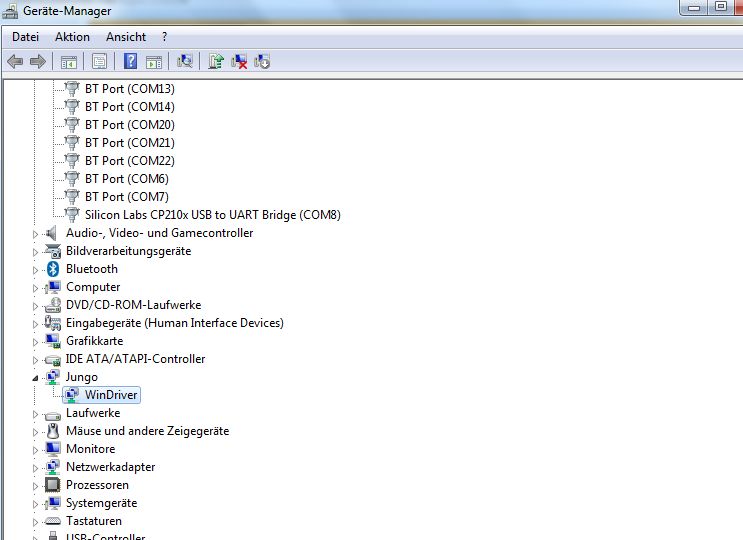This screenshot has width=743, height=540.
Task: Select BT Port (COM7)
Action: pyautogui.click(x=127, y=197)
